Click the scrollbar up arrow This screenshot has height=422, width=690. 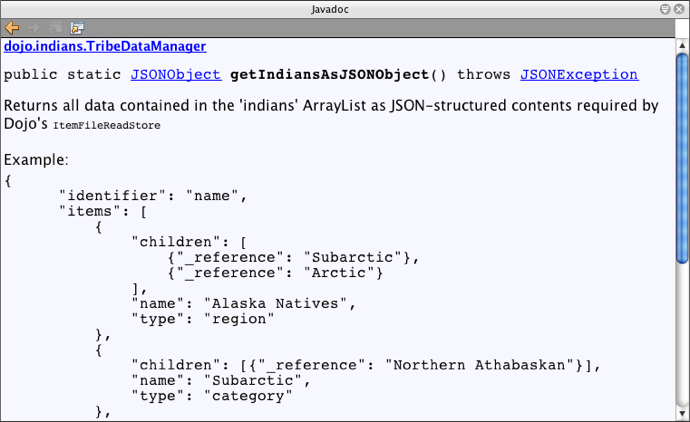(682, 45)
